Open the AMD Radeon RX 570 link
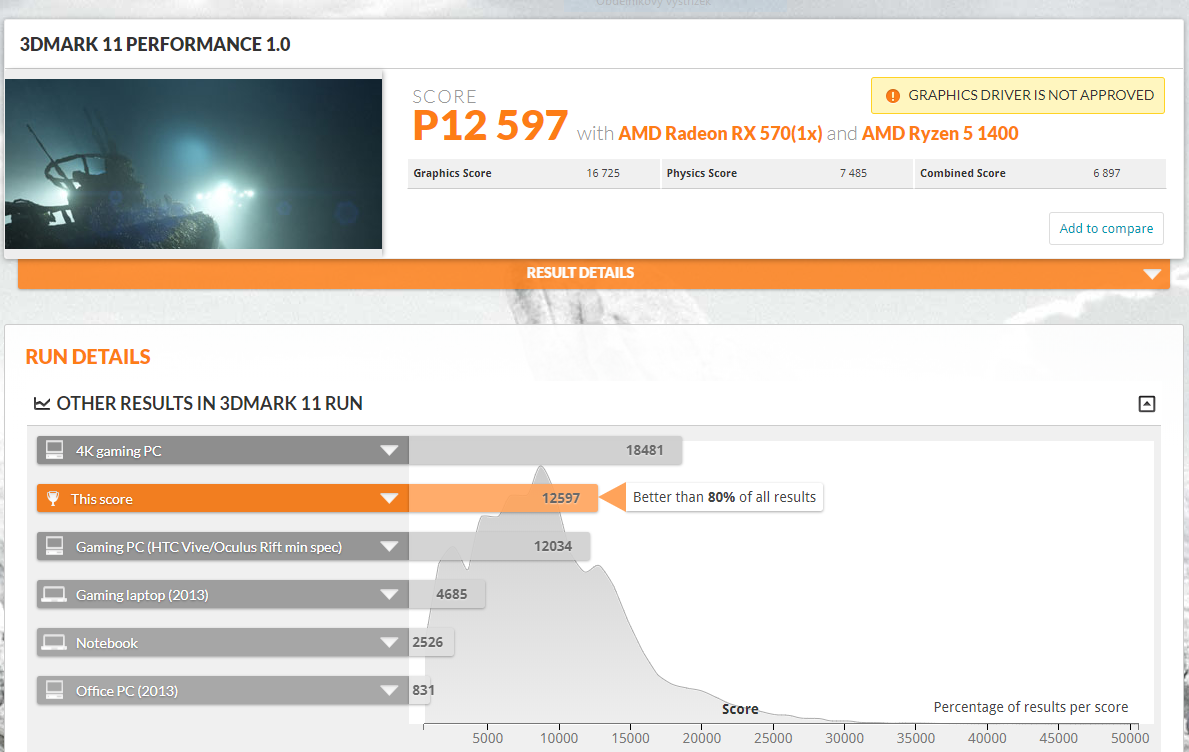The width and height of the screenshot is (1189, 752). coord(720,134)
